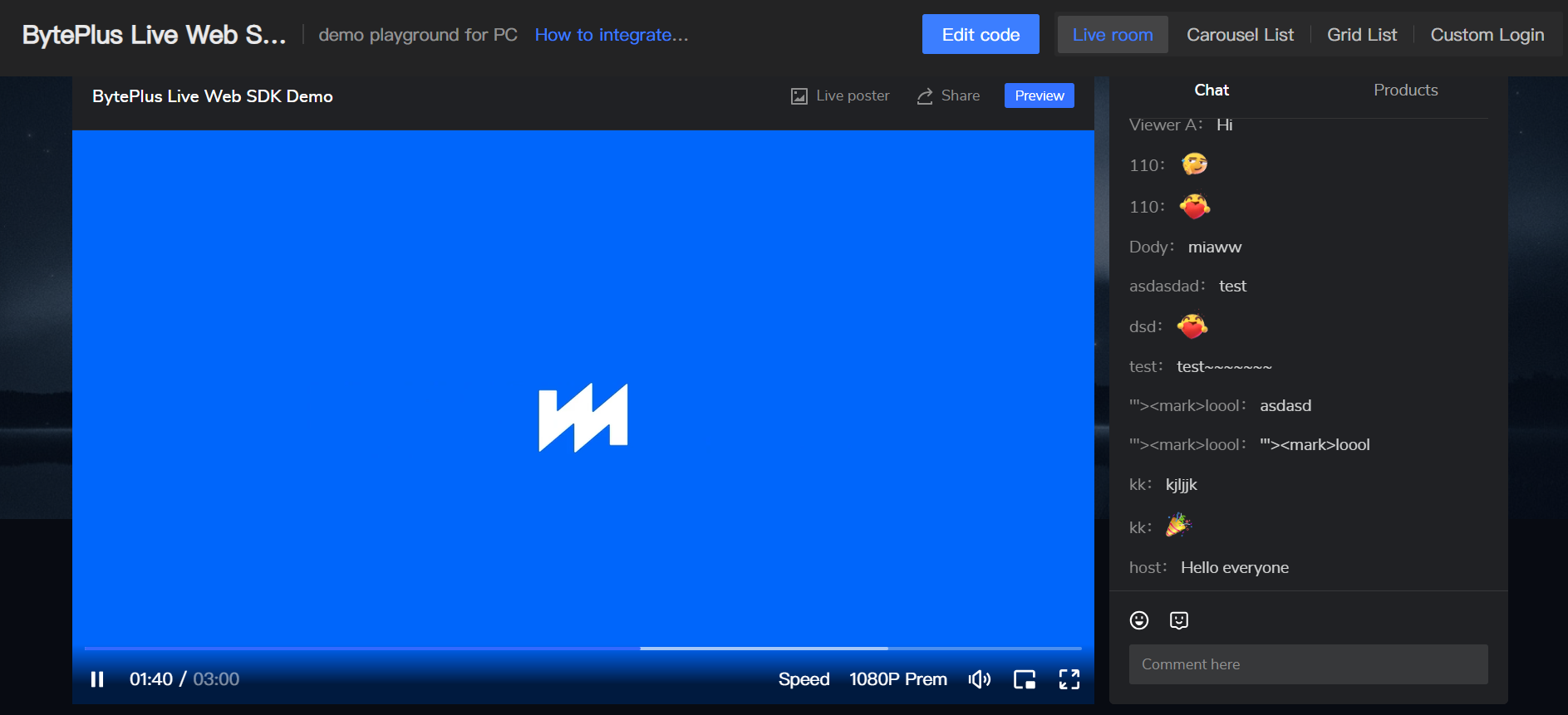The height and width of the screenshot is (715, 1568).
Task: Open the 1080P Prem quality selector
Action: (897, 679)
